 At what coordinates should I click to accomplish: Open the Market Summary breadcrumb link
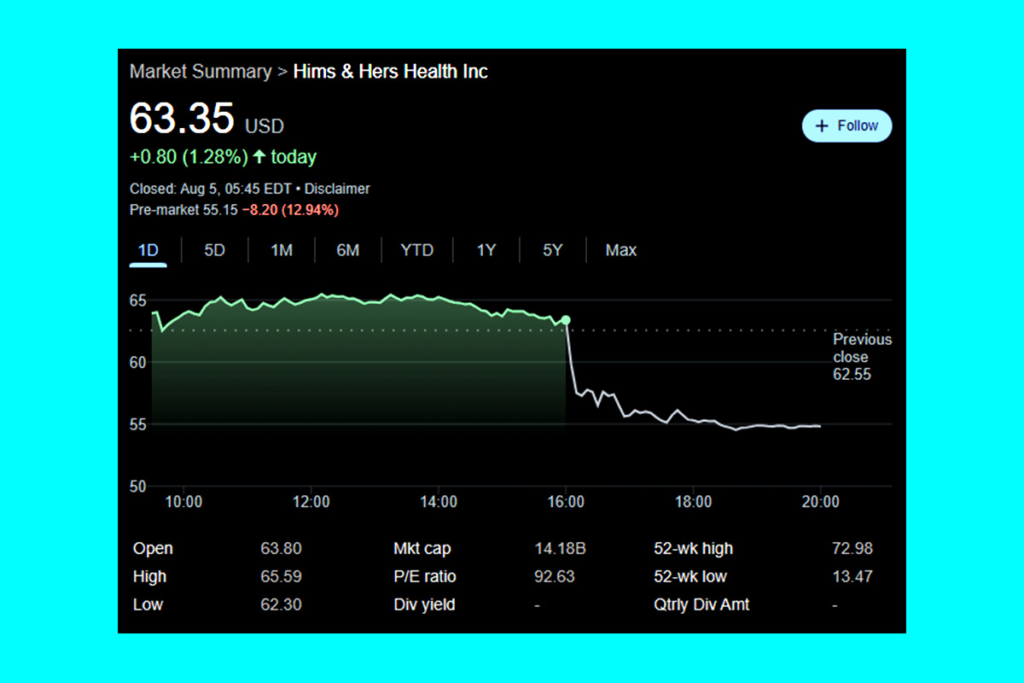[200, 72]
